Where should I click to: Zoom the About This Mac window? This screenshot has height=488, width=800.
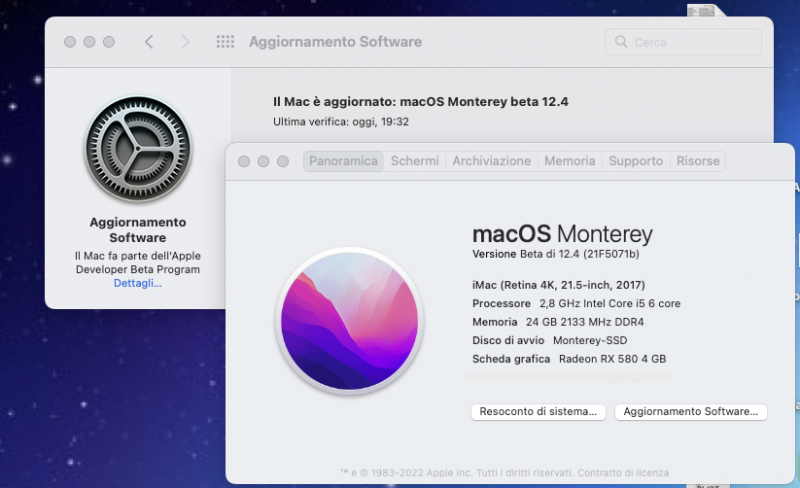(283, 161)
